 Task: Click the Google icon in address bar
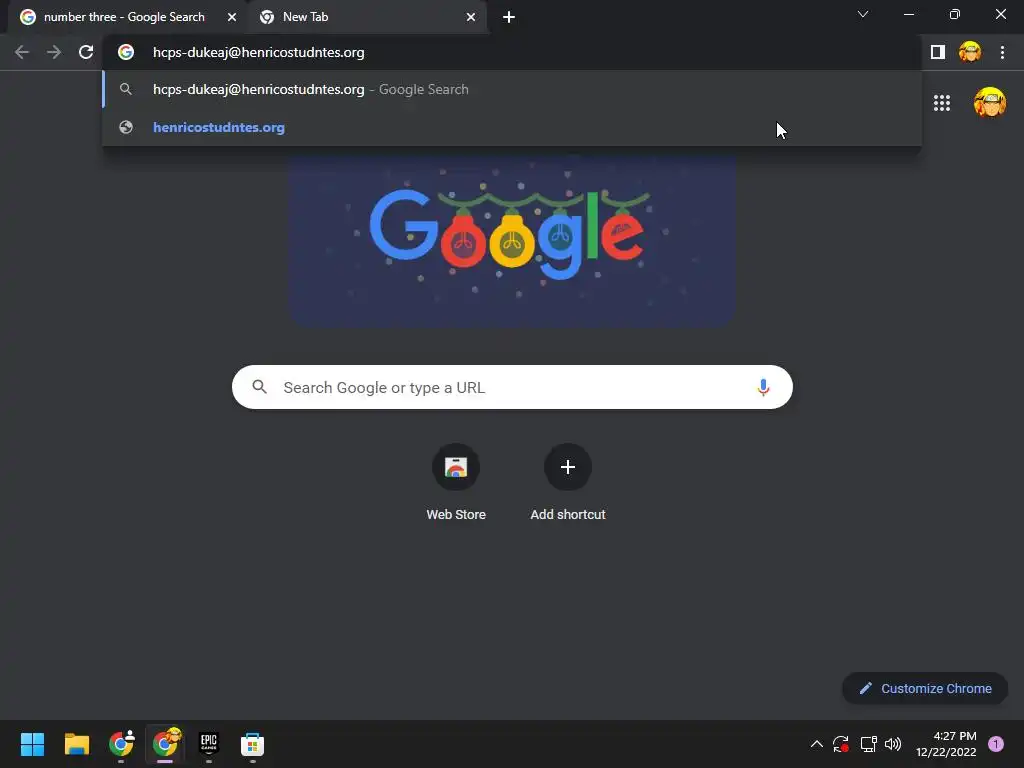pos(126,52)
